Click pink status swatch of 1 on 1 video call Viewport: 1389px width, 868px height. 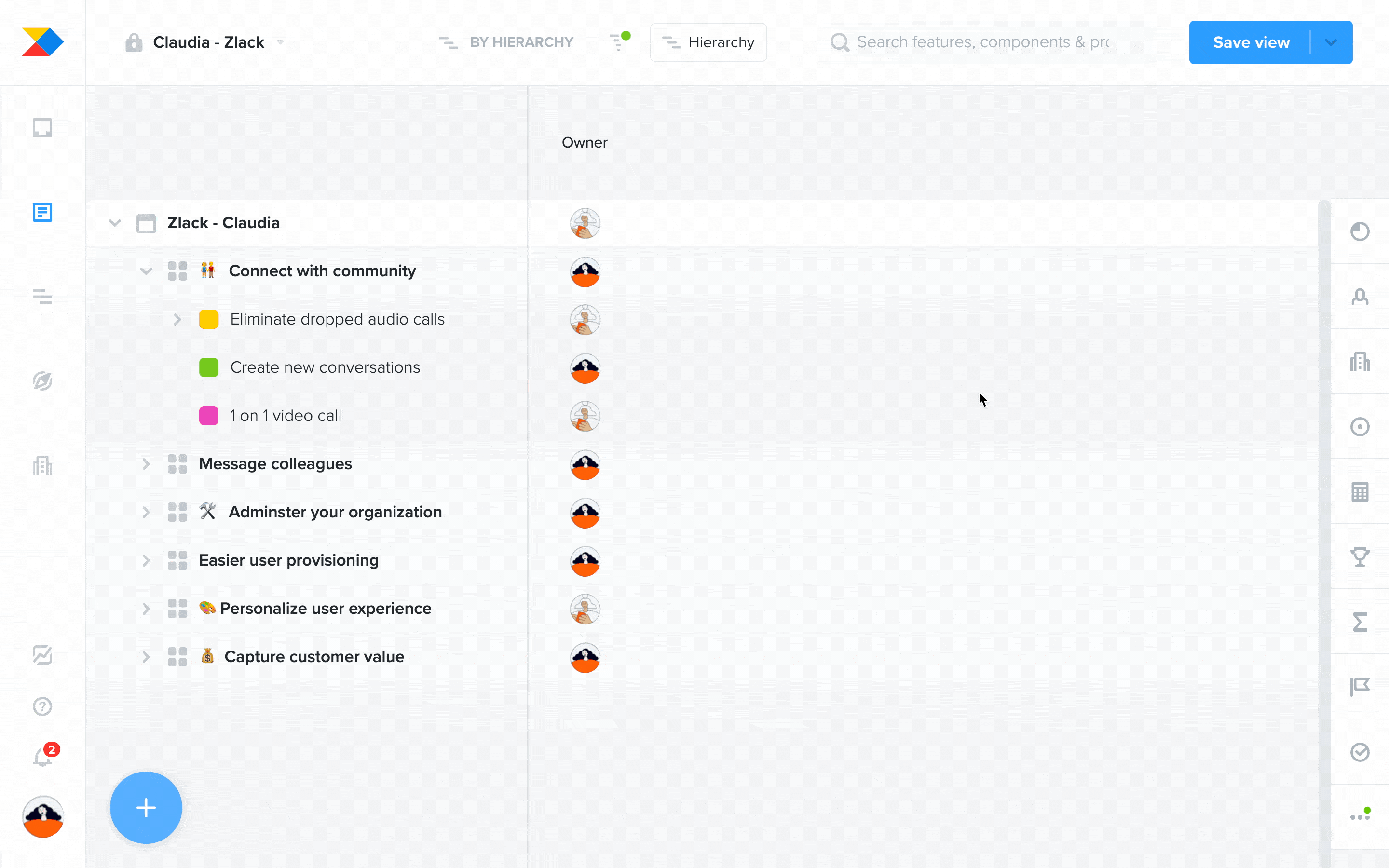point(209,416)
